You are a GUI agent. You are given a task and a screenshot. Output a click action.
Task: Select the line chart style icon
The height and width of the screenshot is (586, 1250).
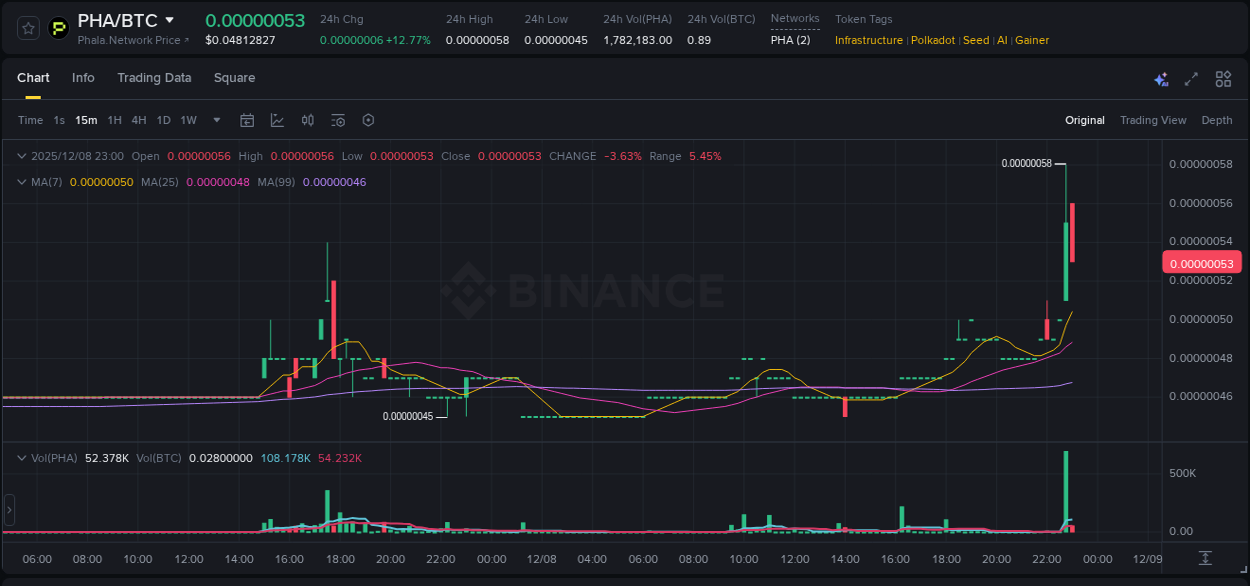click(277, 120)
